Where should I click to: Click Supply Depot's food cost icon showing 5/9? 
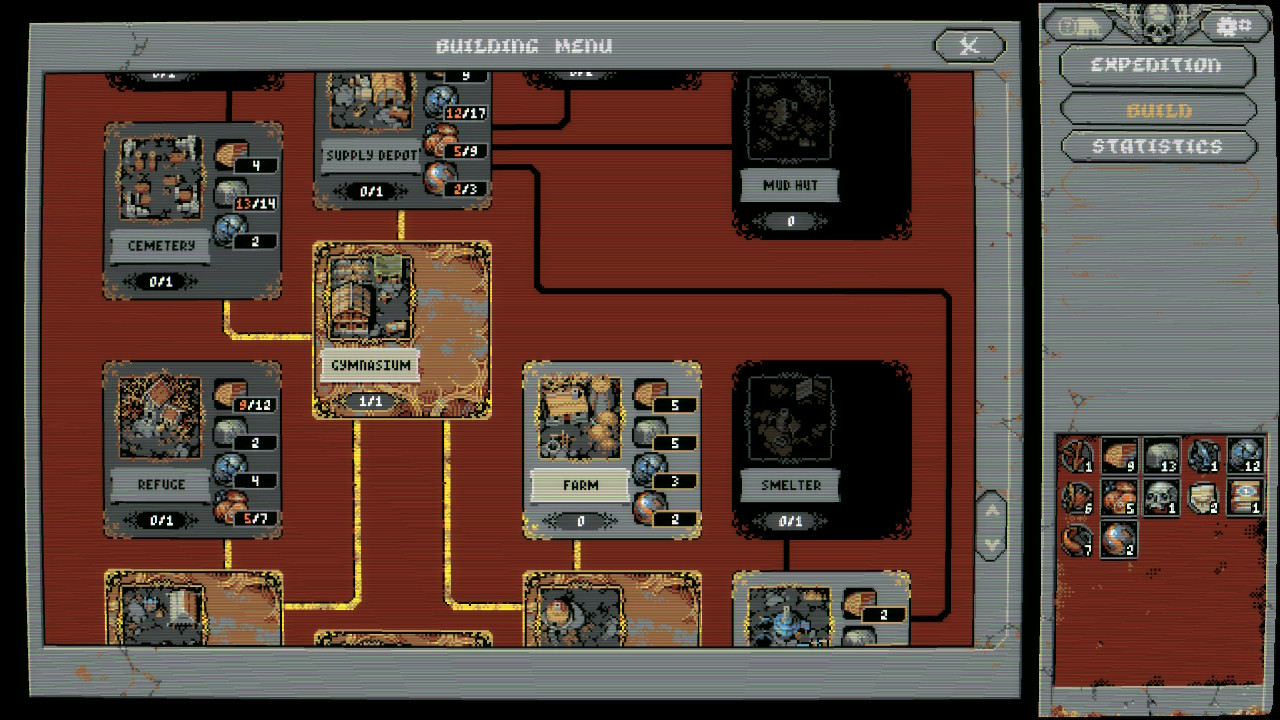[441, 140]
